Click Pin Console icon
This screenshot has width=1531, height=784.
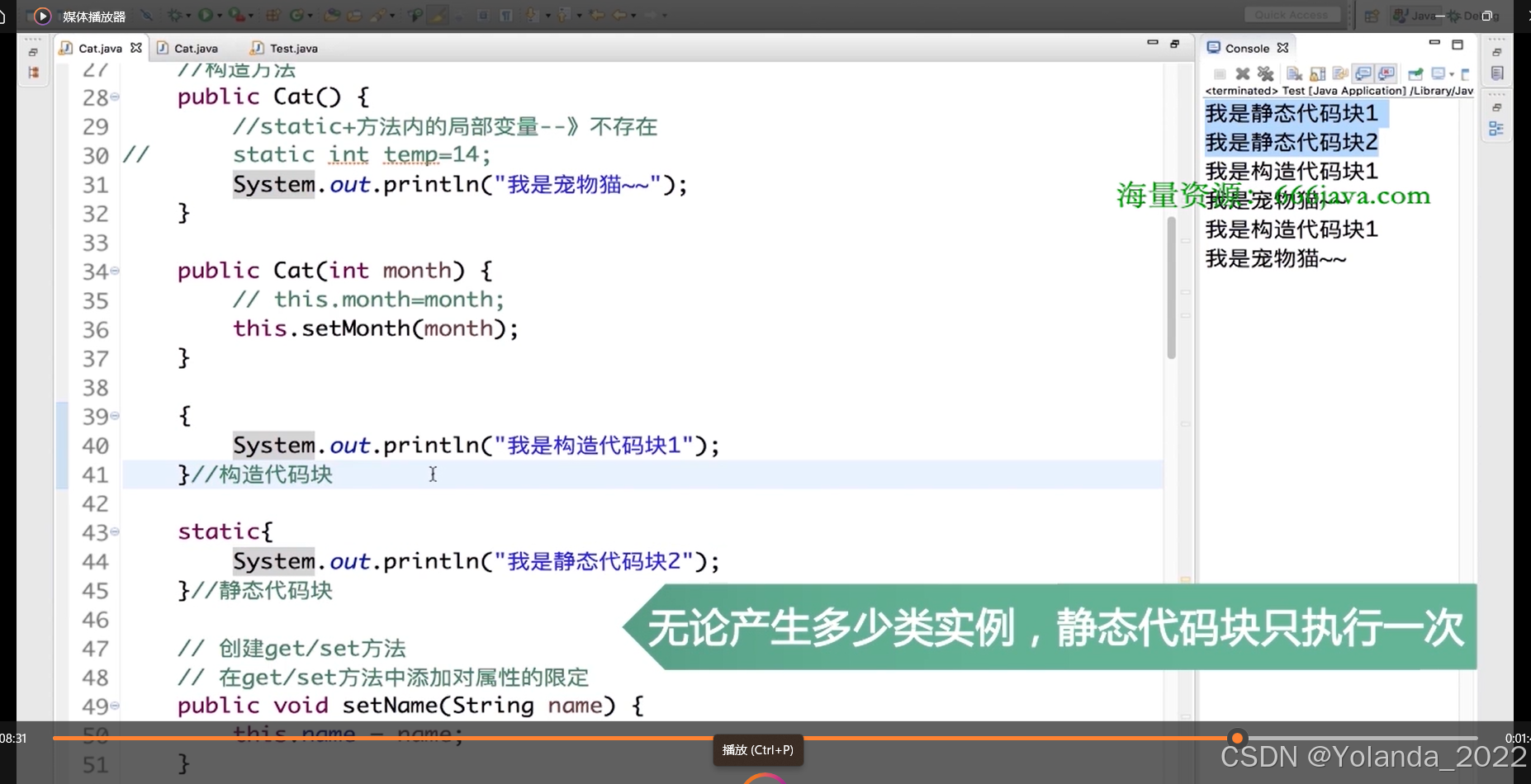1415,73
